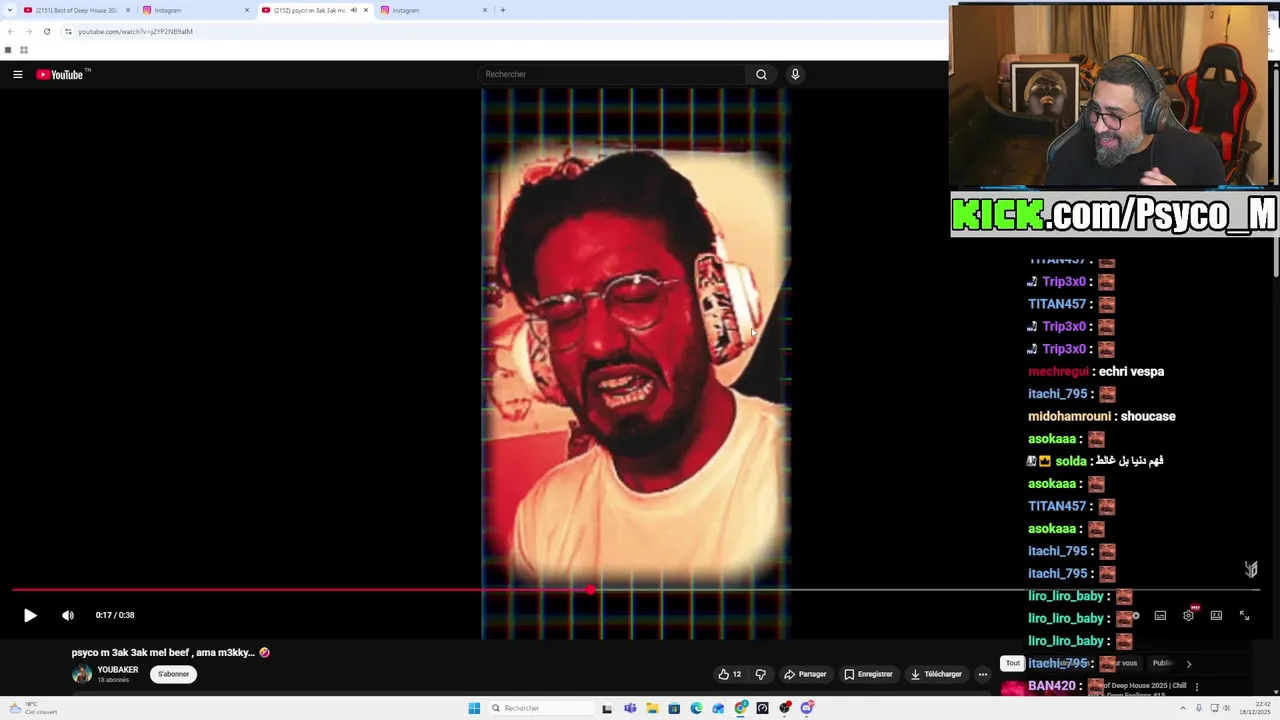Click the Partager share button
The image size is (1280, 720).
click(x=805, y=674)
